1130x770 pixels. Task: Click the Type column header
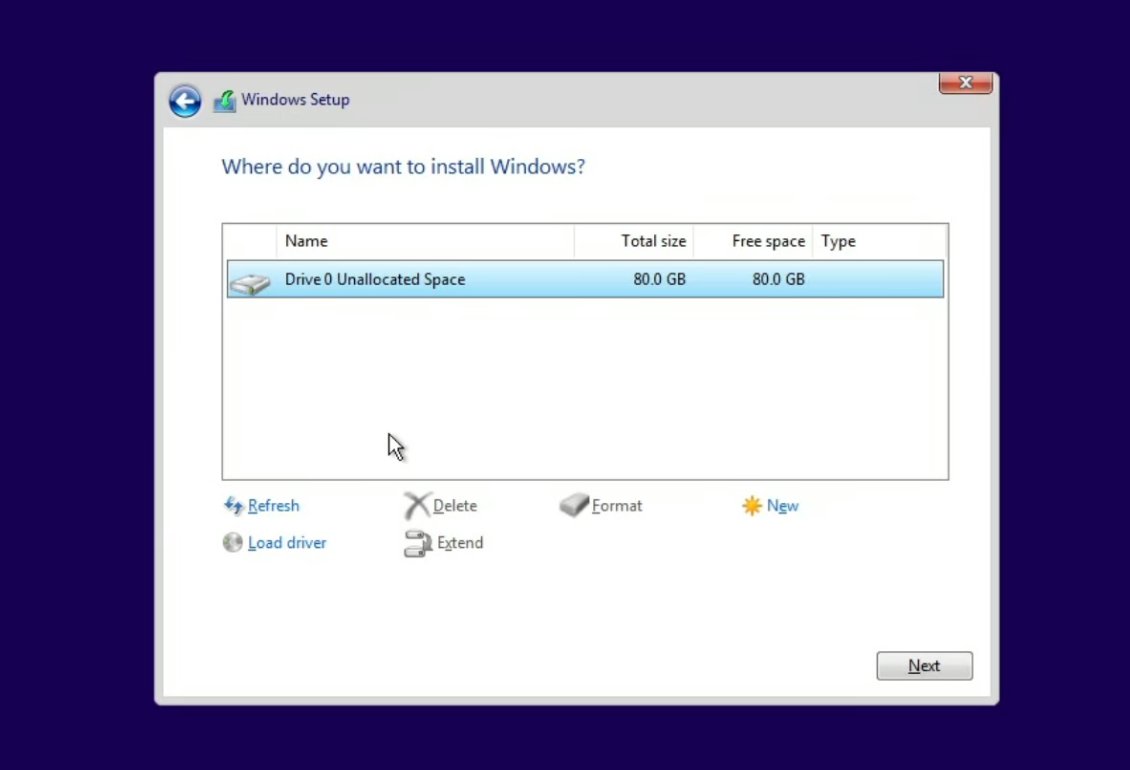(x=838, y=241)
